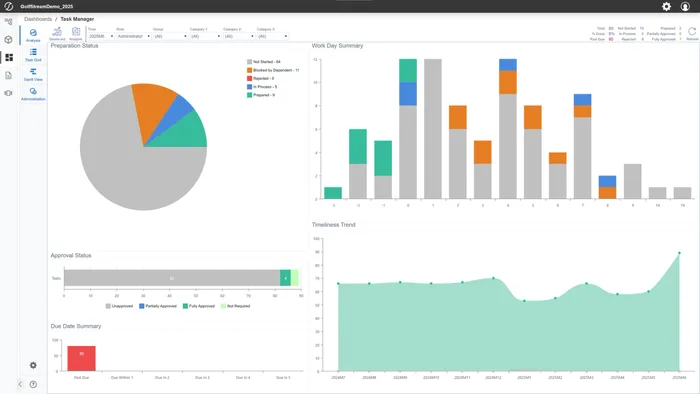Click the light green Not Required bar segment
The image size is (700, 394).
295,278
